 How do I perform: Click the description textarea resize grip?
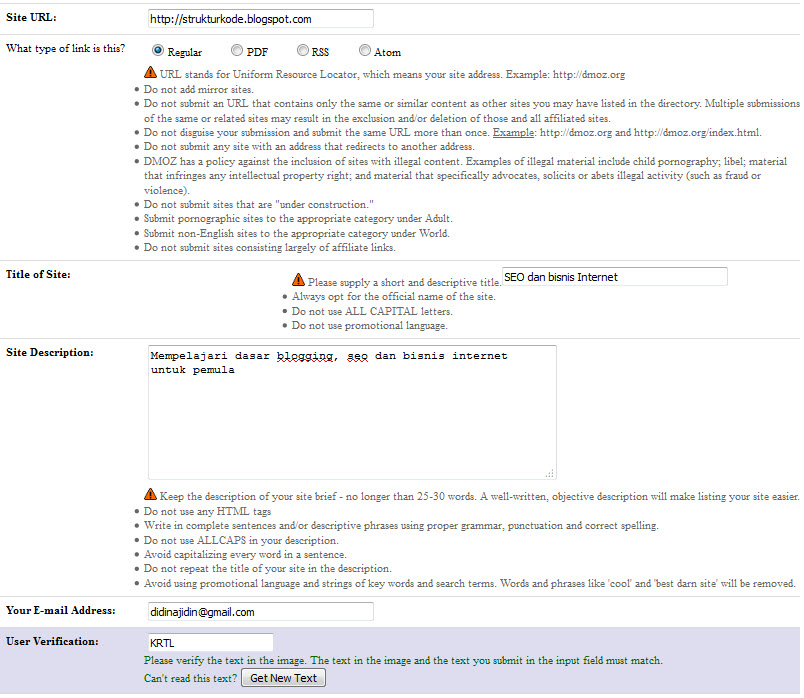point(550,473)
